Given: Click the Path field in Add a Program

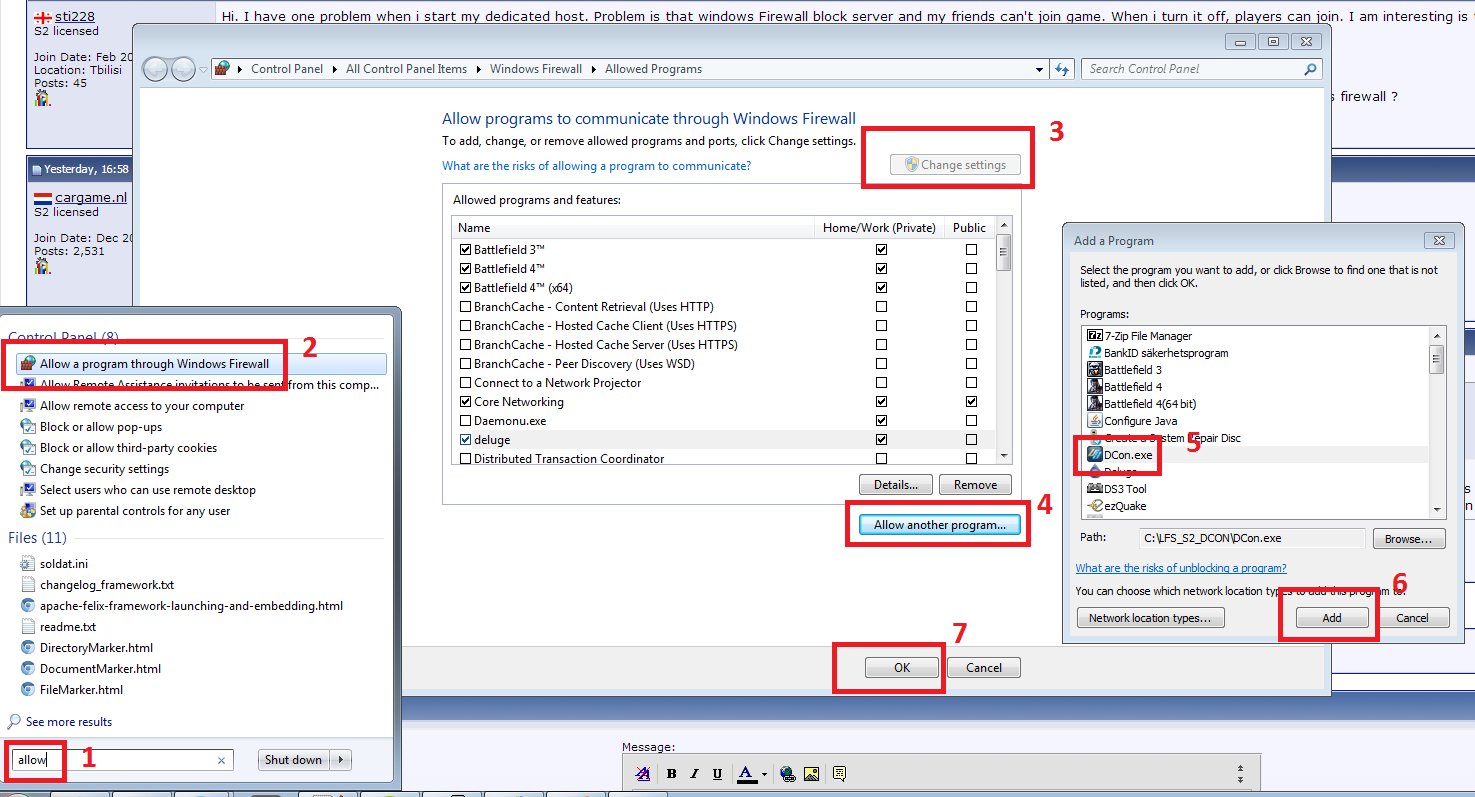Looking at the screenshot, I should coord(1253,539).
